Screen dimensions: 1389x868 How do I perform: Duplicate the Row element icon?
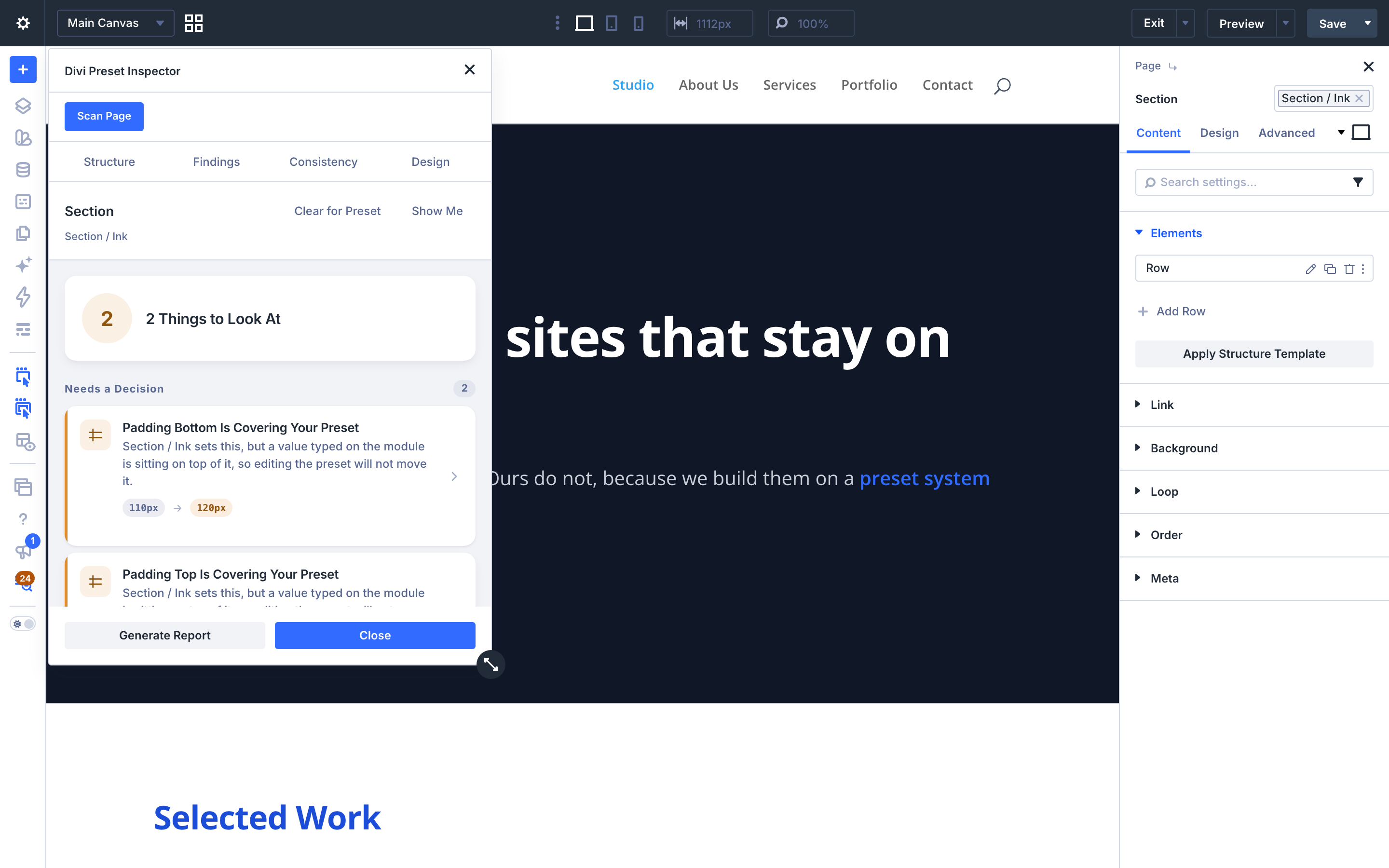click(1330, 269)
